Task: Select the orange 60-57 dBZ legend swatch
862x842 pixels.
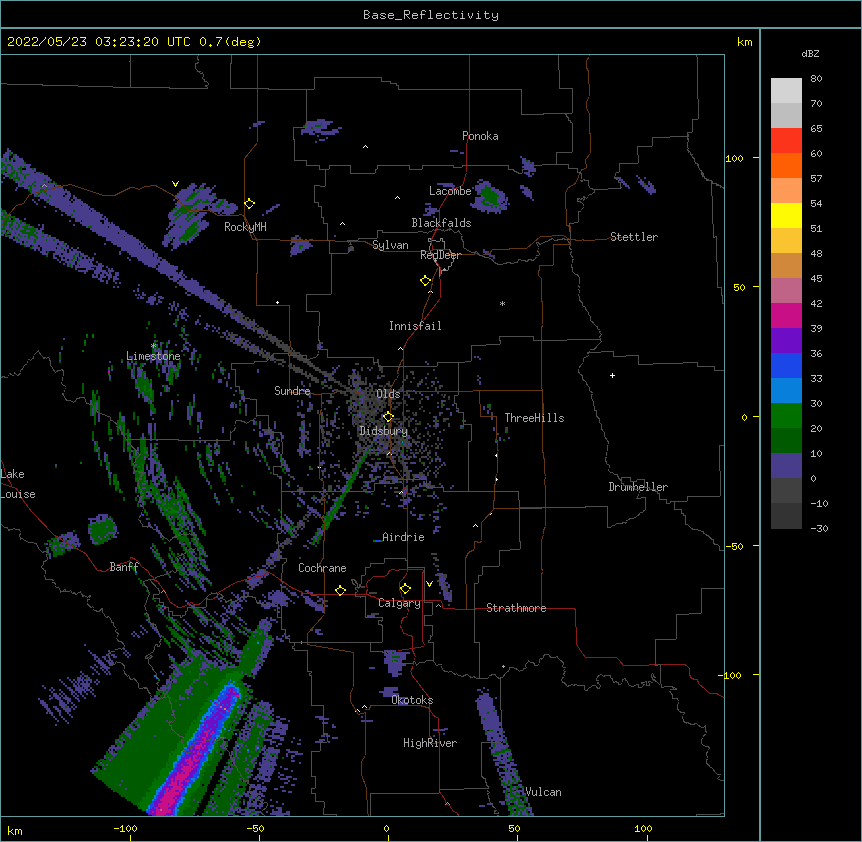Action: (786, 165)
